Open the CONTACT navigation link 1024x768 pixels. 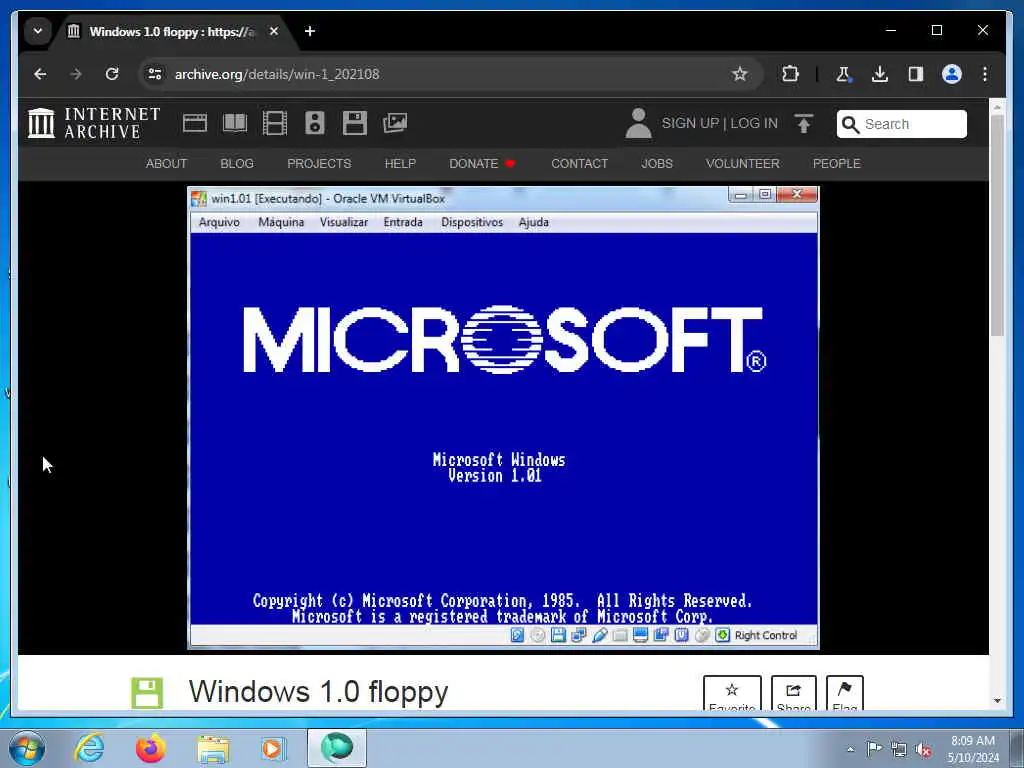579,163
